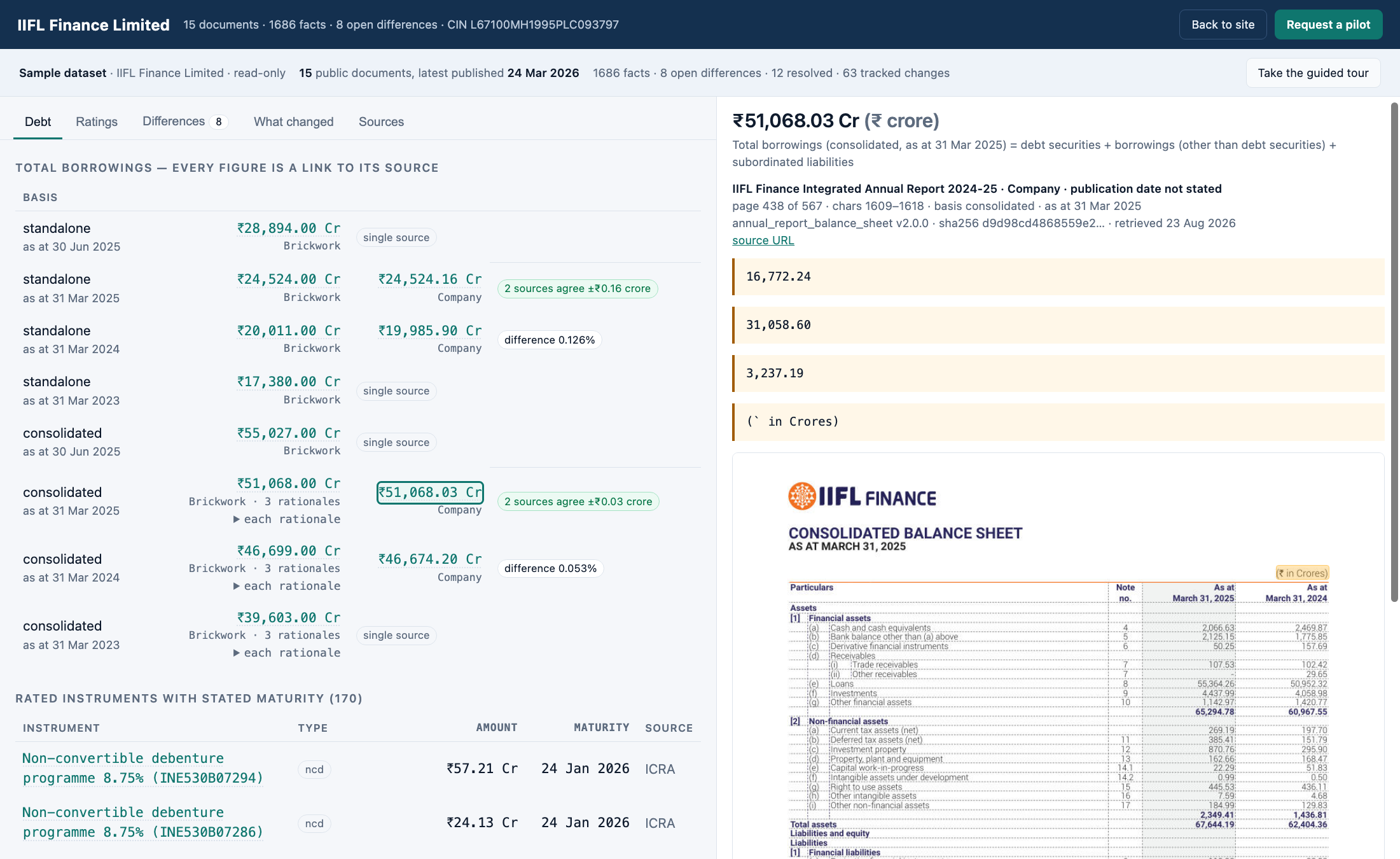Expand each rationale for consolidated 31 Mar 2023

287,653
